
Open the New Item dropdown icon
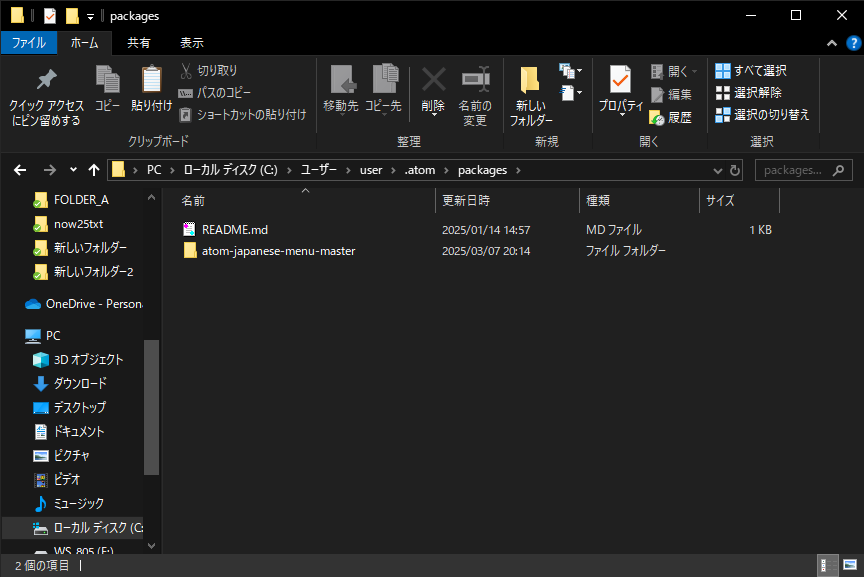570,71
